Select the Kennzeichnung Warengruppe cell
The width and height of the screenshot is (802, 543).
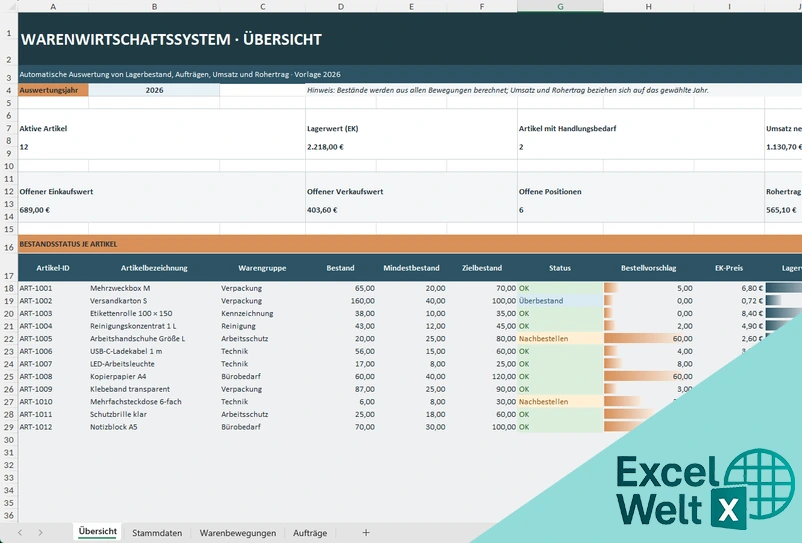tap(262, 313)
